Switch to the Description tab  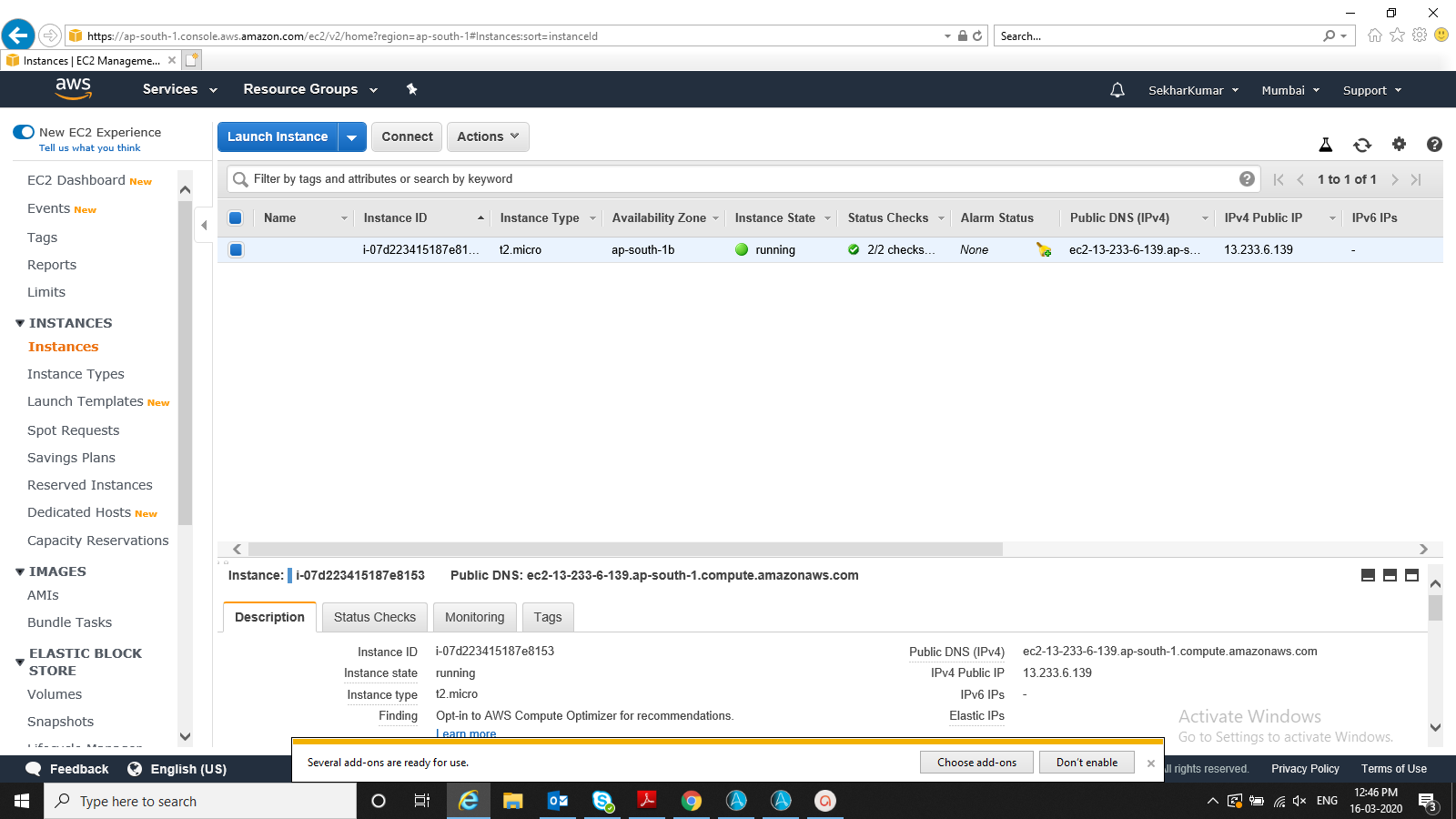click(x=269, y=617)
